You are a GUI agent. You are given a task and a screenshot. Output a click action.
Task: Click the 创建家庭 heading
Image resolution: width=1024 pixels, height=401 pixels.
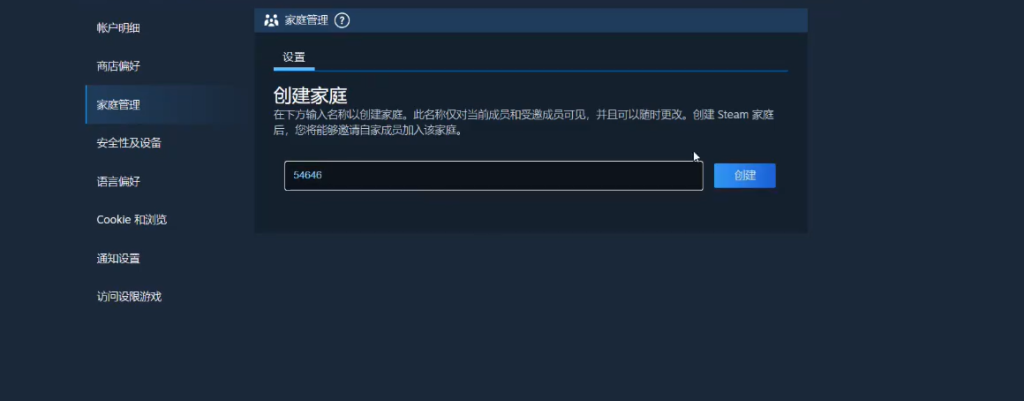click(310, 96)
